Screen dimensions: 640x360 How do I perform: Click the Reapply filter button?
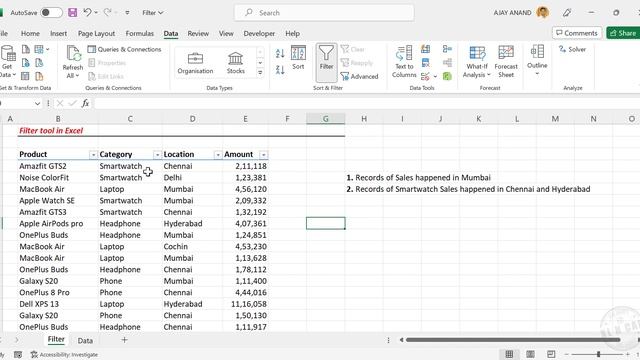(x=357, y=63)
